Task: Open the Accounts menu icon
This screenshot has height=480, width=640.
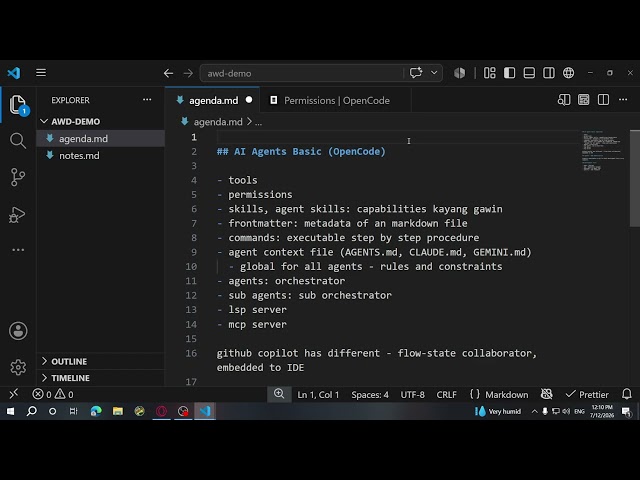Action: [x=18, y=331]
